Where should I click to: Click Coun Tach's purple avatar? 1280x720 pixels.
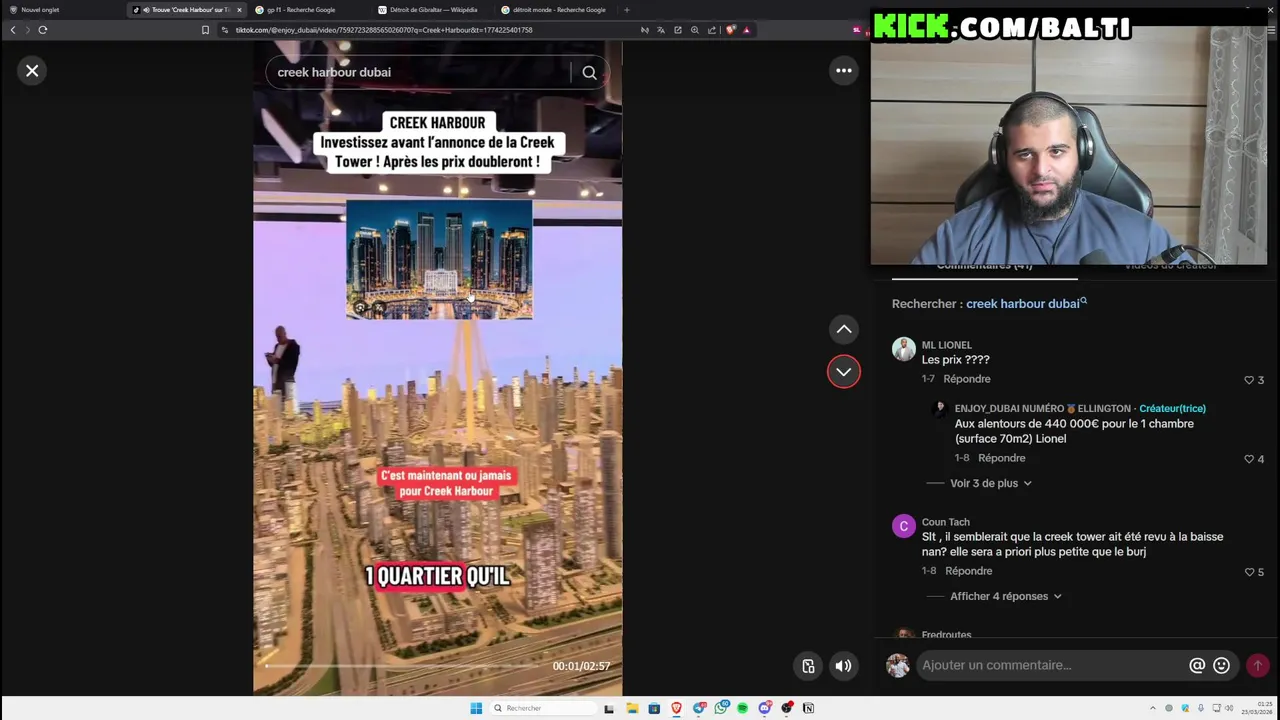pos(904,526)
